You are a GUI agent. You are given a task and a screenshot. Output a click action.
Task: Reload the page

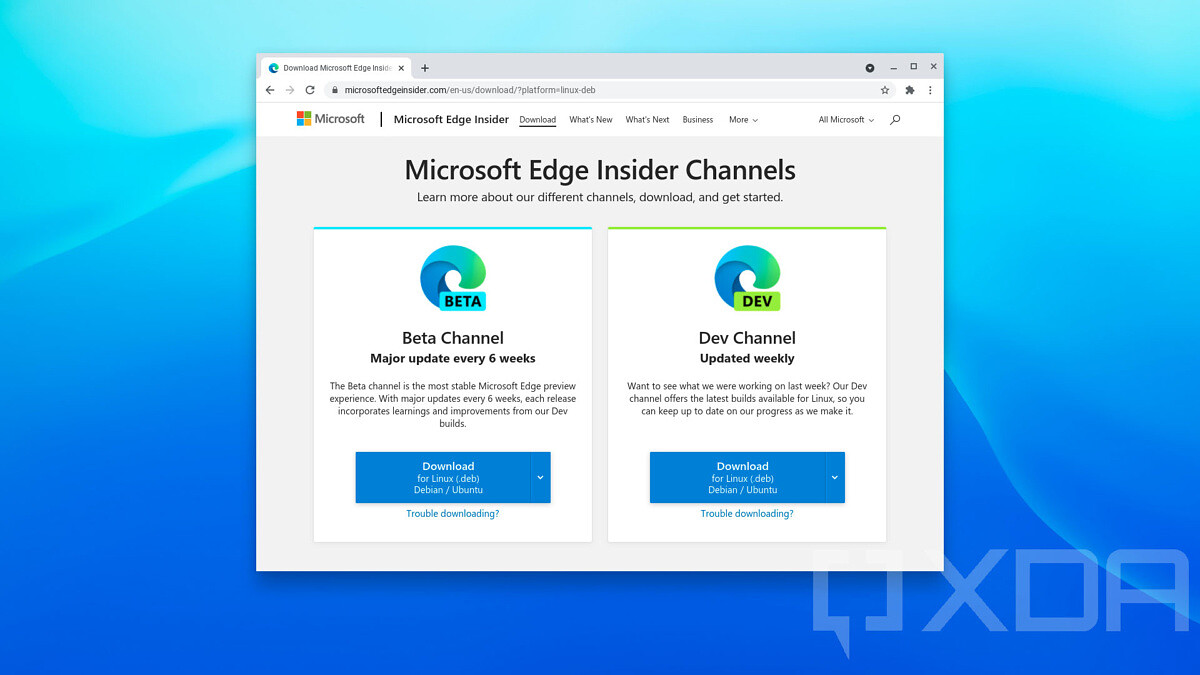pyautogui.click(x=310, y=90)
